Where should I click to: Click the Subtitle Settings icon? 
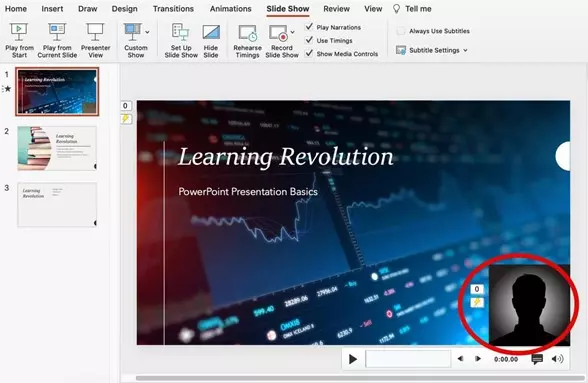tap(401, 50)
